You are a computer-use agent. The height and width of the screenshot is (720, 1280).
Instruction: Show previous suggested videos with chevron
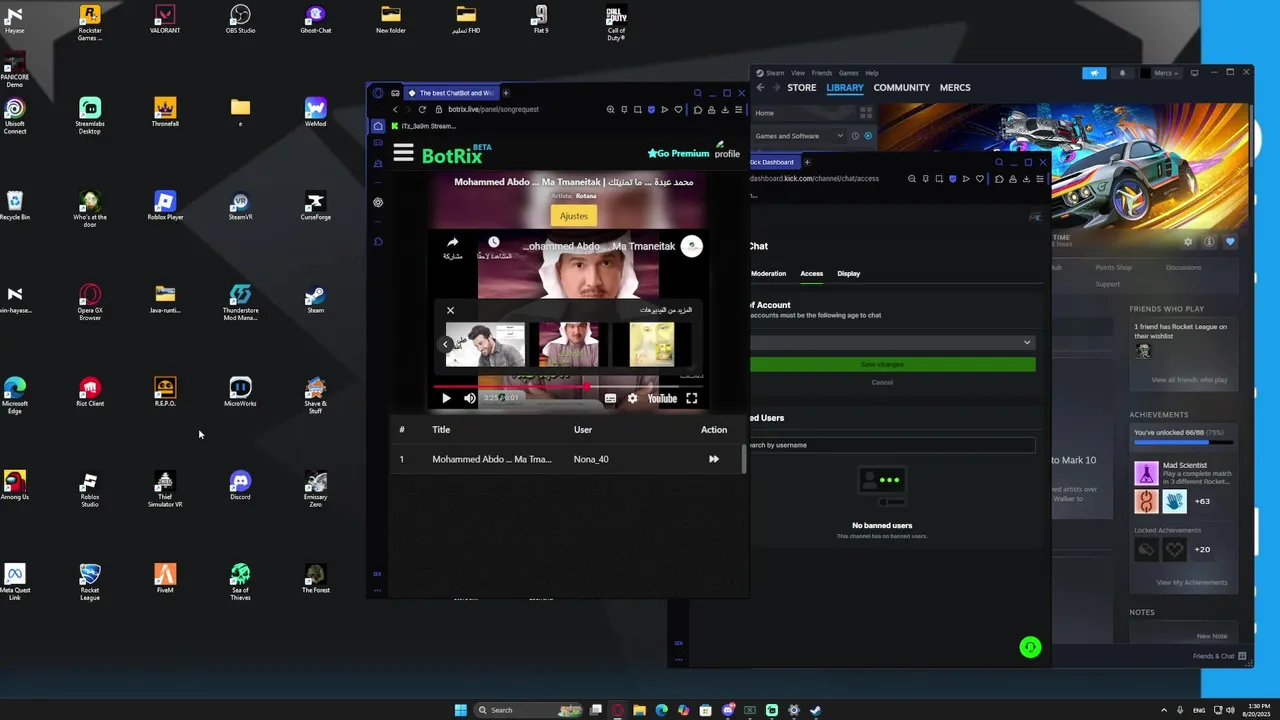446,344
